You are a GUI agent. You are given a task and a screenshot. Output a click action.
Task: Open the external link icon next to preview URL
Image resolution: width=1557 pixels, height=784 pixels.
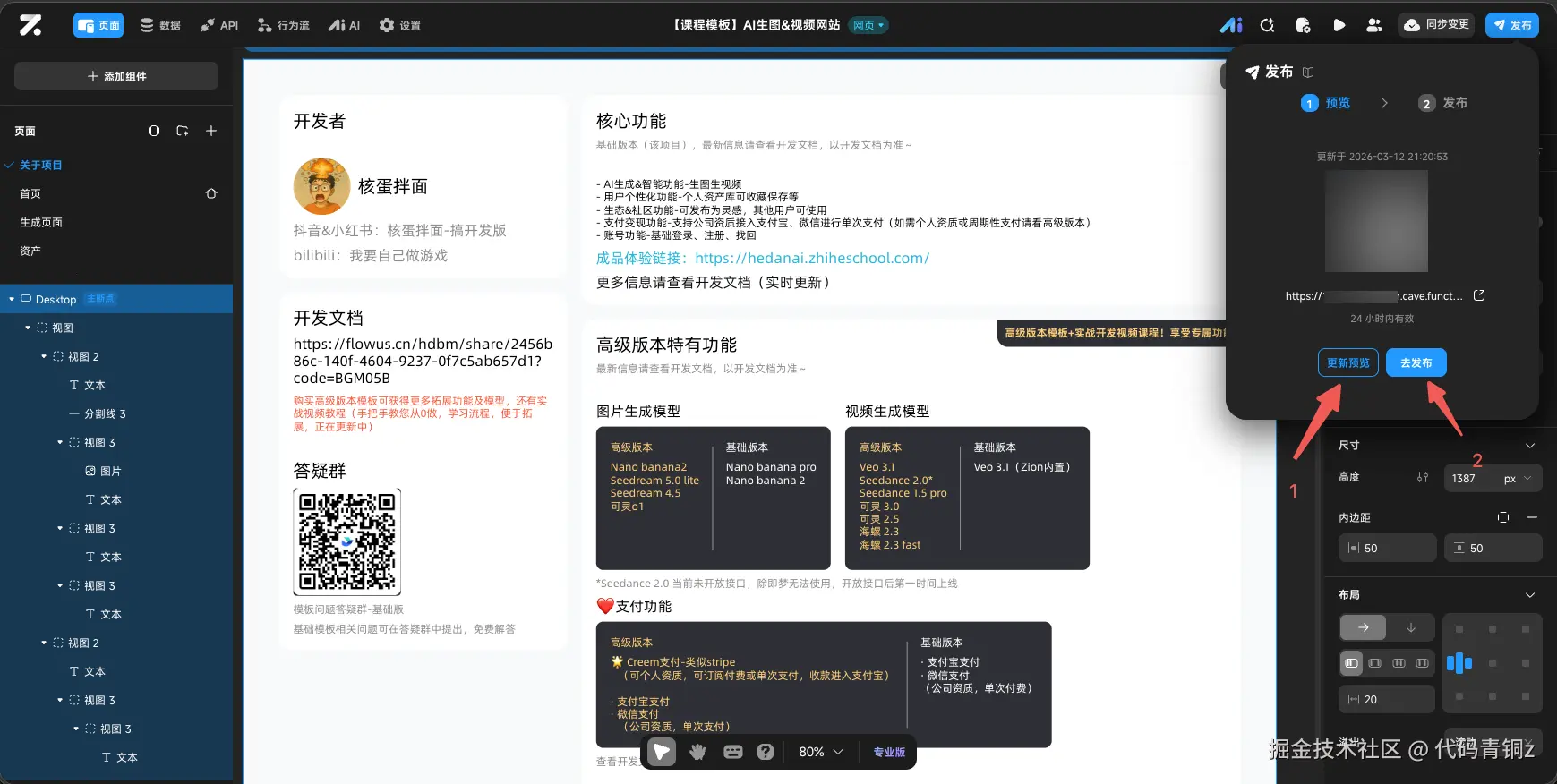(x=1479, y=295)
